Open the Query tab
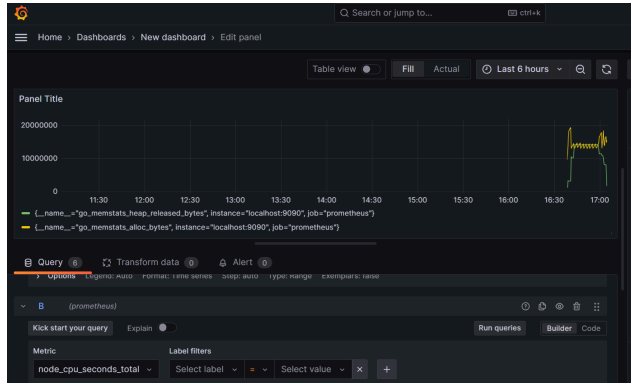632x384 pixels. point(53,263)
